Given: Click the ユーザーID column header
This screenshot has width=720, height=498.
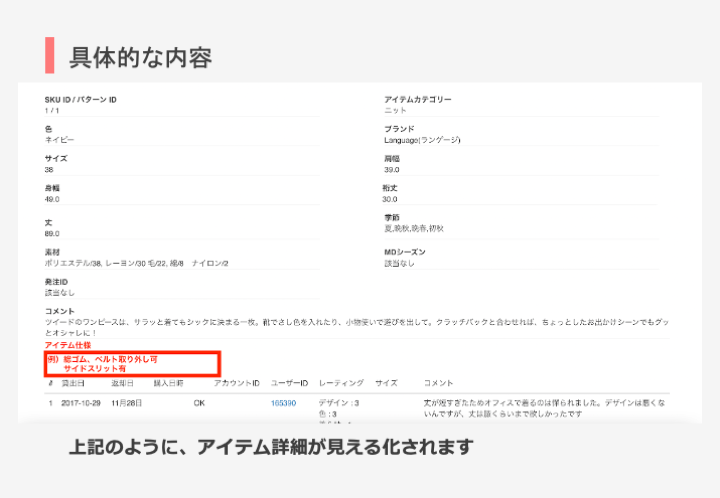Looking at the screenshot, I should coord(289,383).
